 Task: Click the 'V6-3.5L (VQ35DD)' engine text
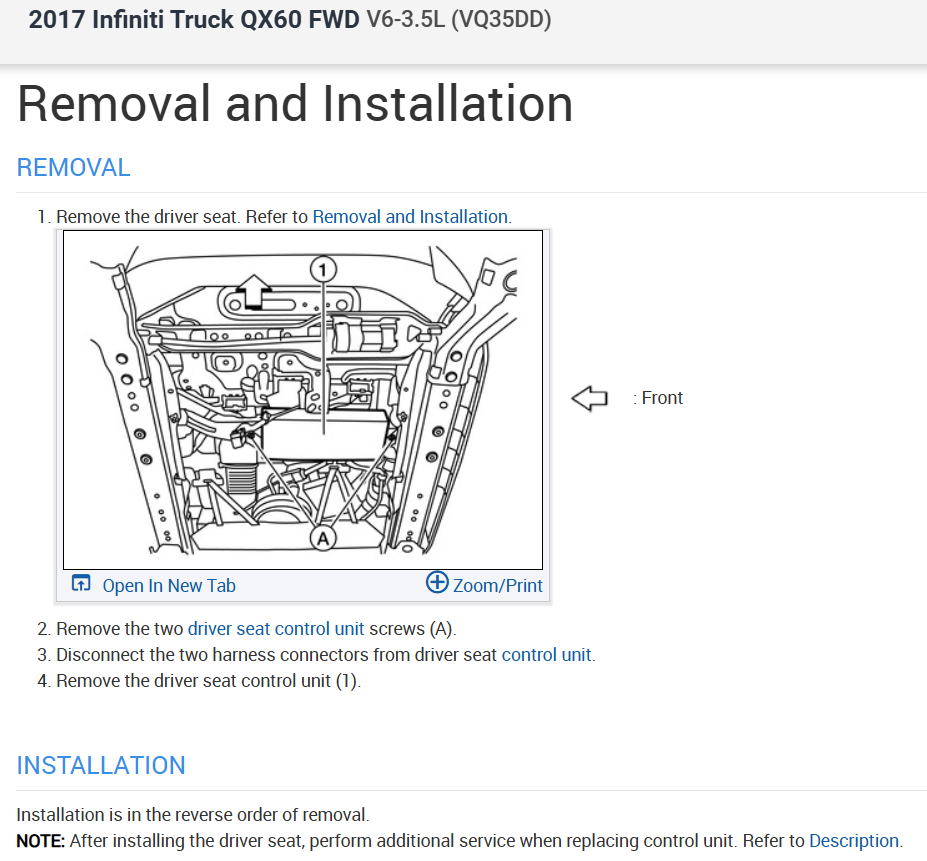click(x=459, y=20)
